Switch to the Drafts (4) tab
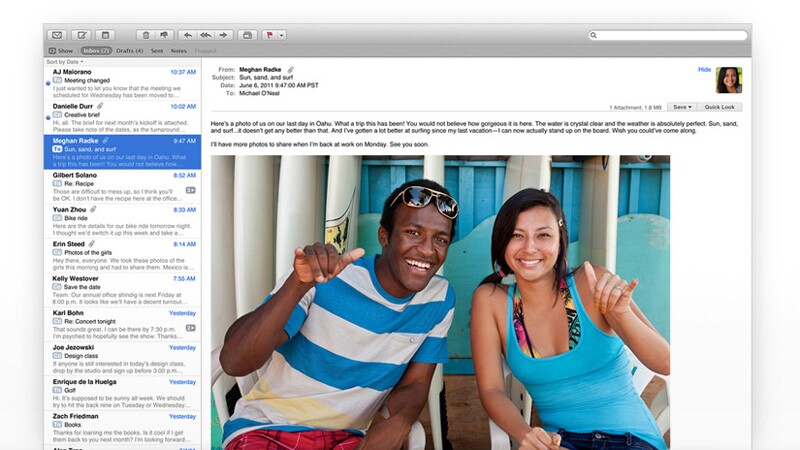This screenshot has width=800, height=450. pos(130,50)
